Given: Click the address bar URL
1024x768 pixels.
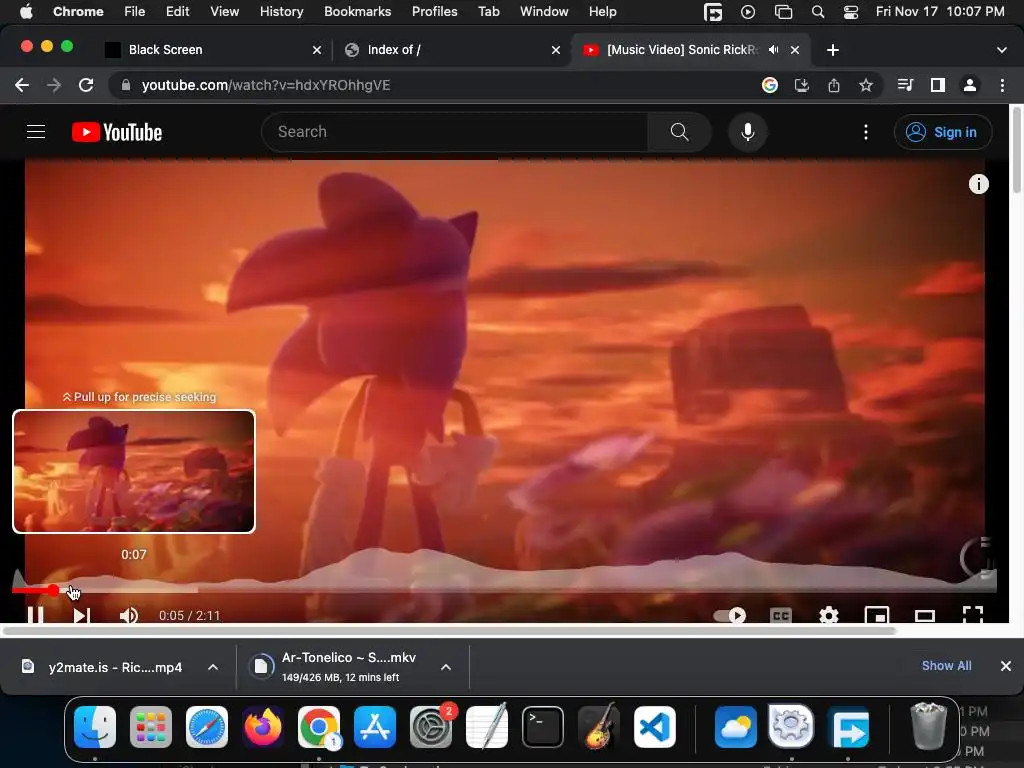Looking at the screenshot, I should (266, 86).
